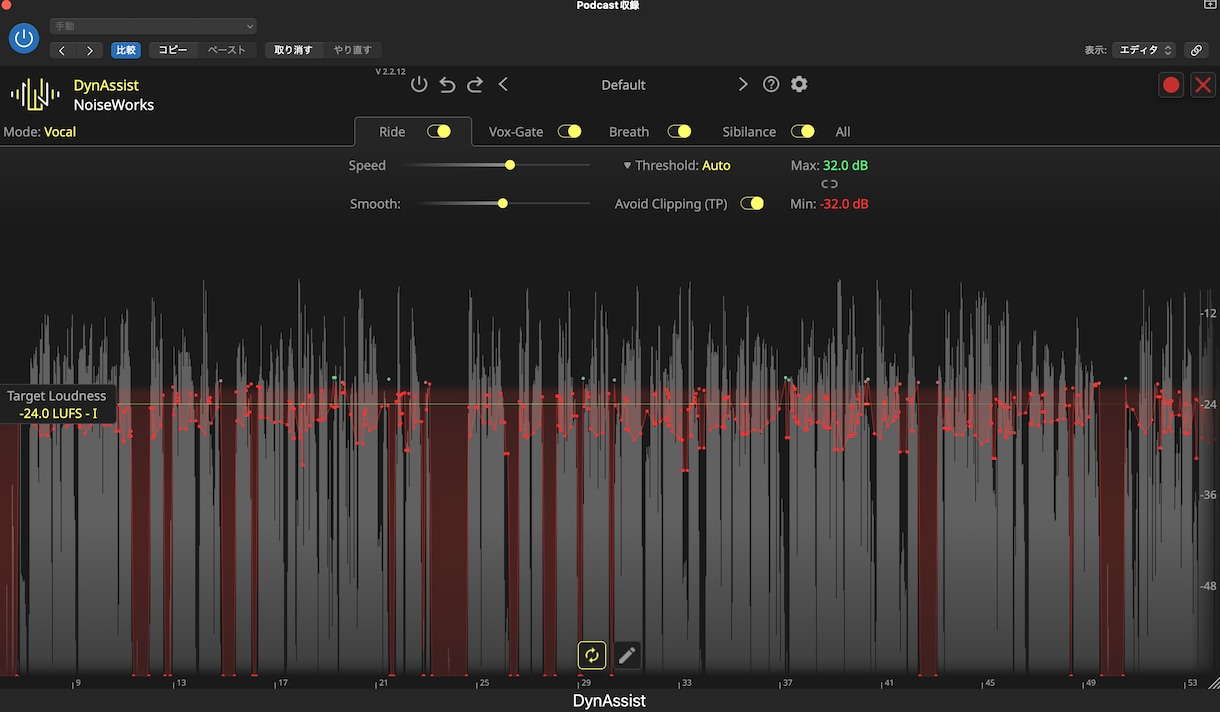
Task: Click the 取り消す undo button
Action: (293, 50)
